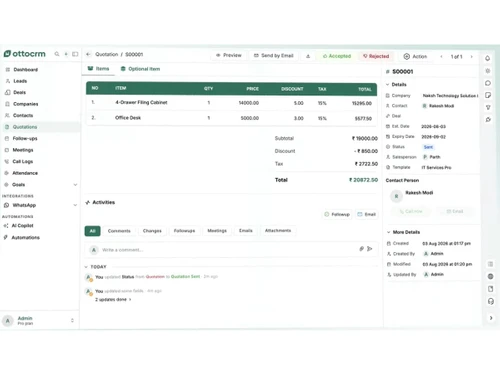The width and height of the screenshot is (500, 375).
Task: Go to the next record arrow
Action: 471,57
